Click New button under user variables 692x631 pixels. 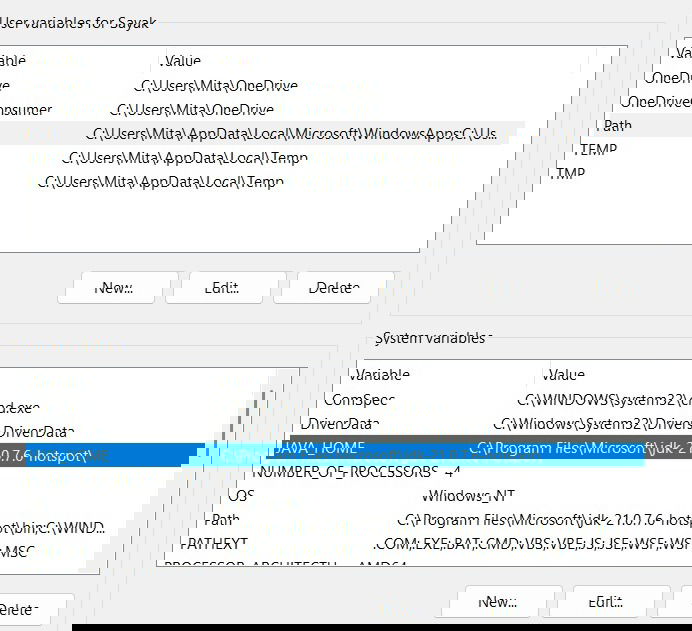tap(117, 288)
